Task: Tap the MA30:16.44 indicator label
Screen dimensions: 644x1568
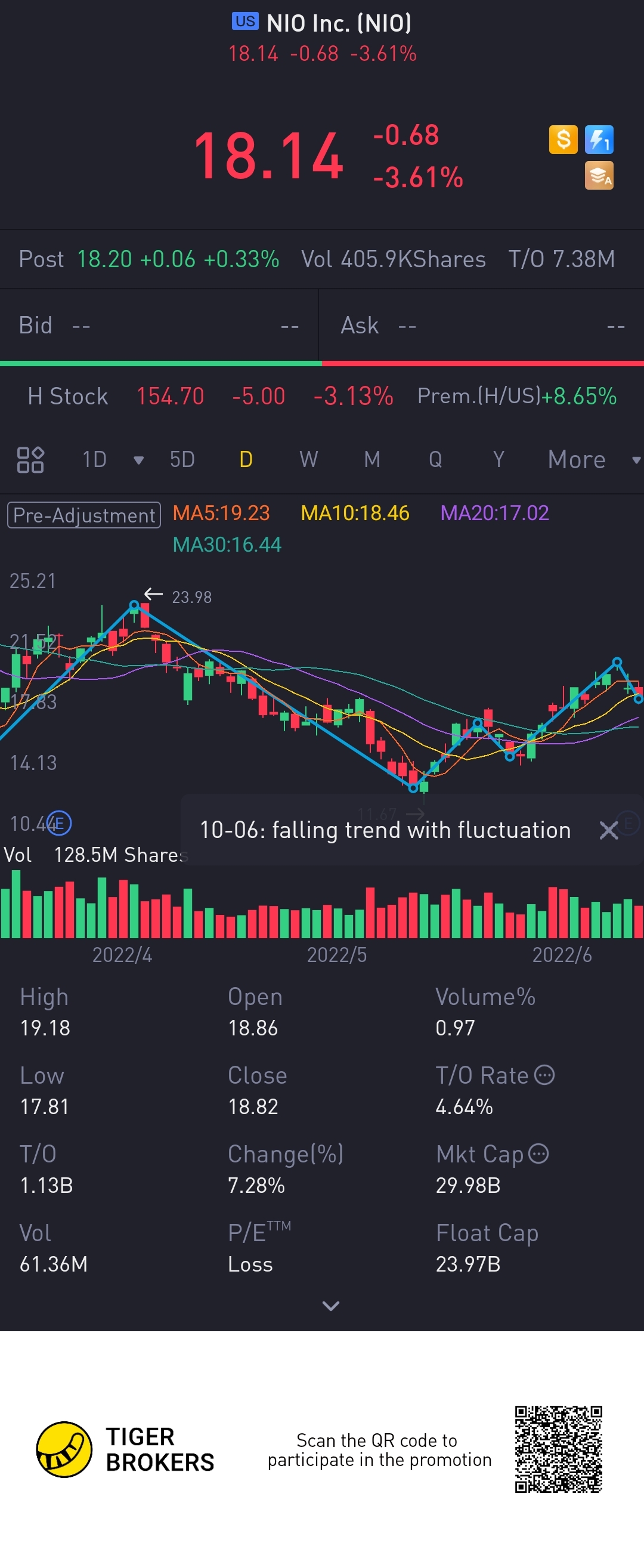Action: 227,545
